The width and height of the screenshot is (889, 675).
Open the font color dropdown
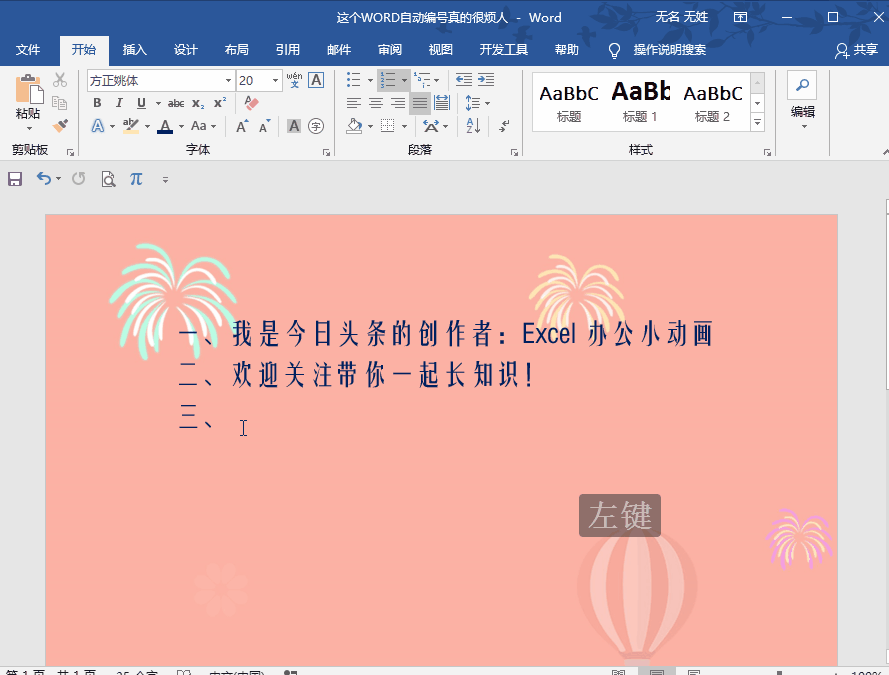pyautogui.click(x=181, y=125)
